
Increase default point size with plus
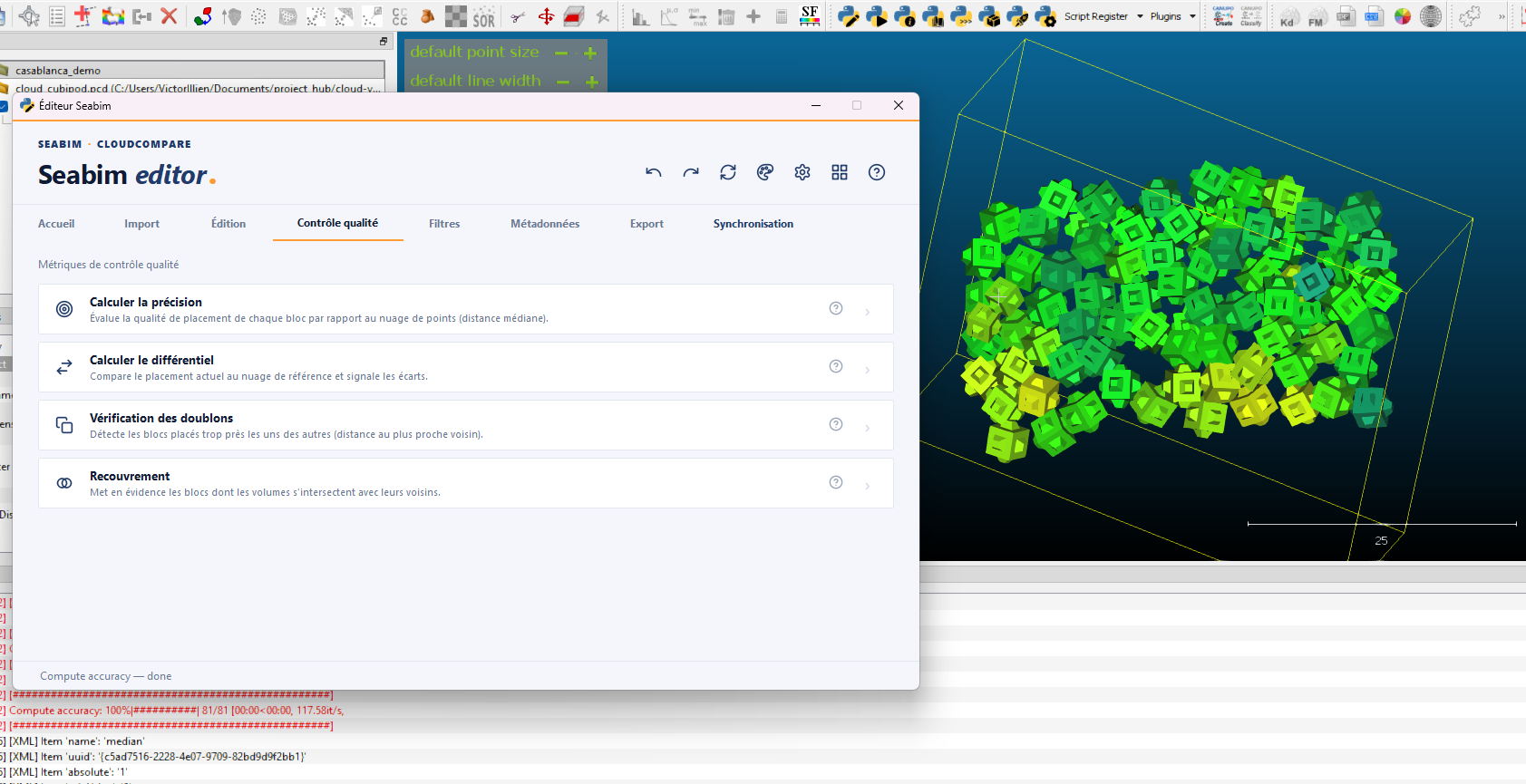590,53
